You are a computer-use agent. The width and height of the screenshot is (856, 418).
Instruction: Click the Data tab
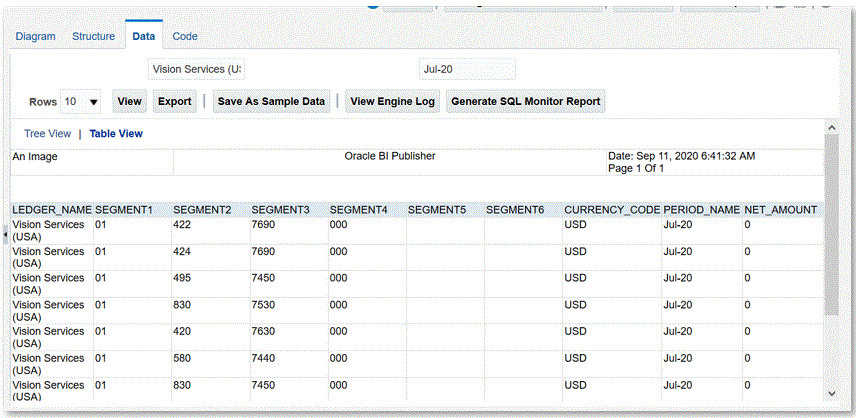click(144, 36)
